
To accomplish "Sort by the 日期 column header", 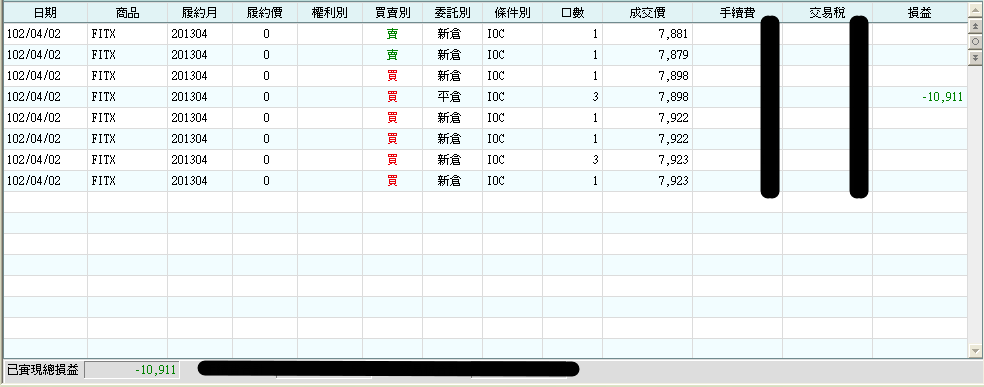I will 46,13.
